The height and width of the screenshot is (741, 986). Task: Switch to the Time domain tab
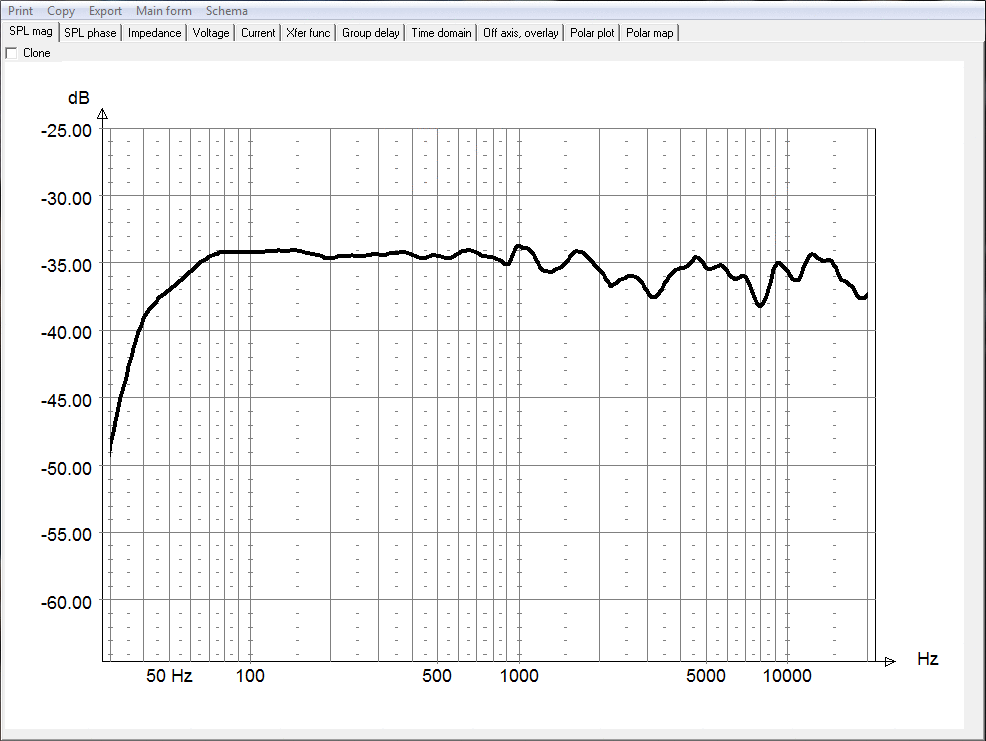pyautogui.click(x=441, y=33)
